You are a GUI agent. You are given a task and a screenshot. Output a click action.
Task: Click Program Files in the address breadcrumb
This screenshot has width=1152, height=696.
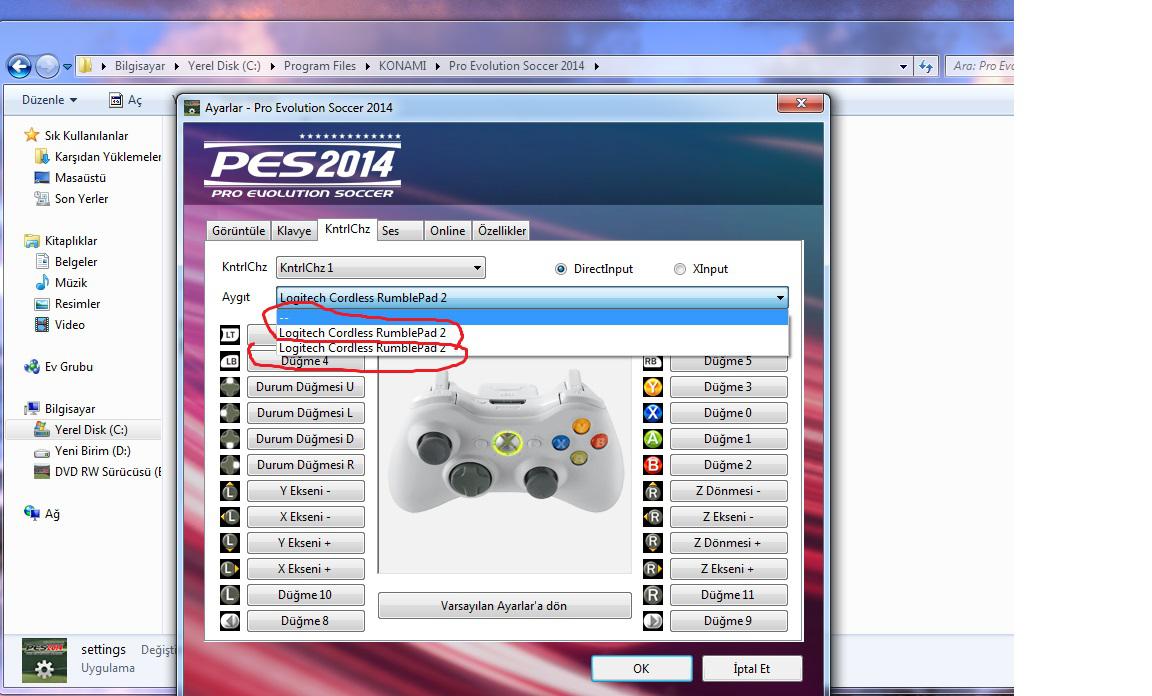[x=320, y=66]
